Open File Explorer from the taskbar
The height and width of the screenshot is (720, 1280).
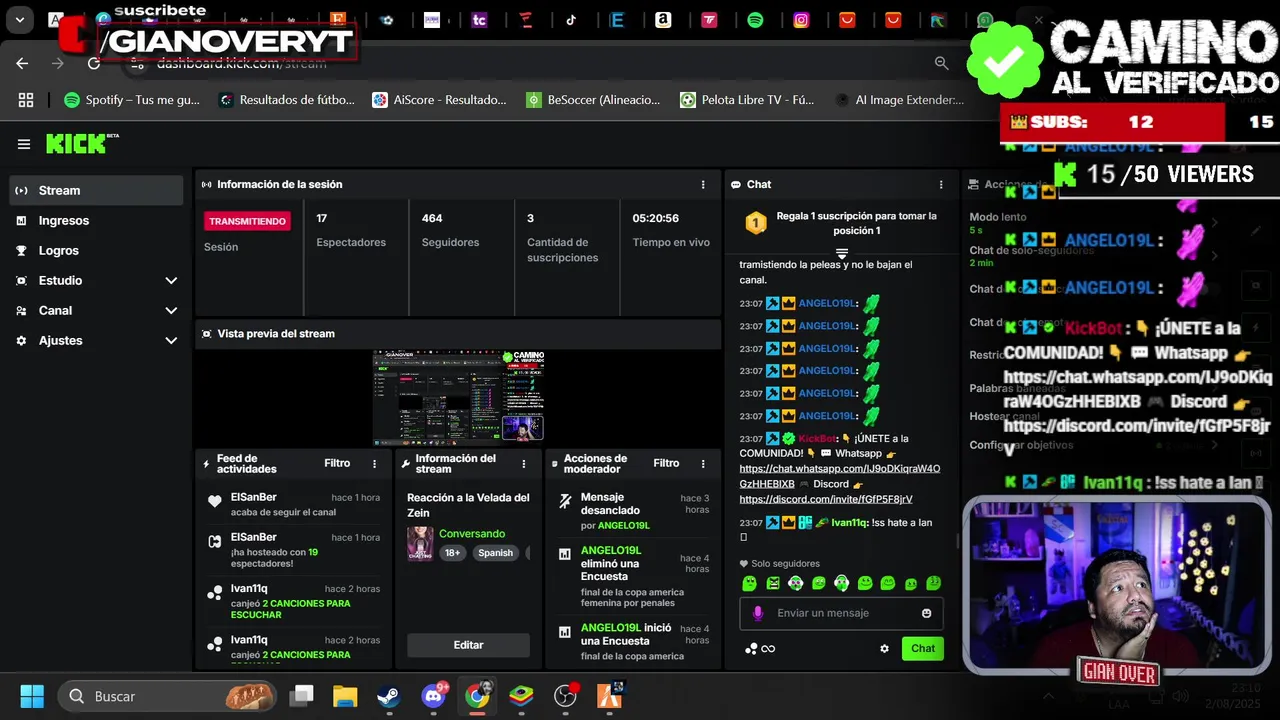click(345, 696)
